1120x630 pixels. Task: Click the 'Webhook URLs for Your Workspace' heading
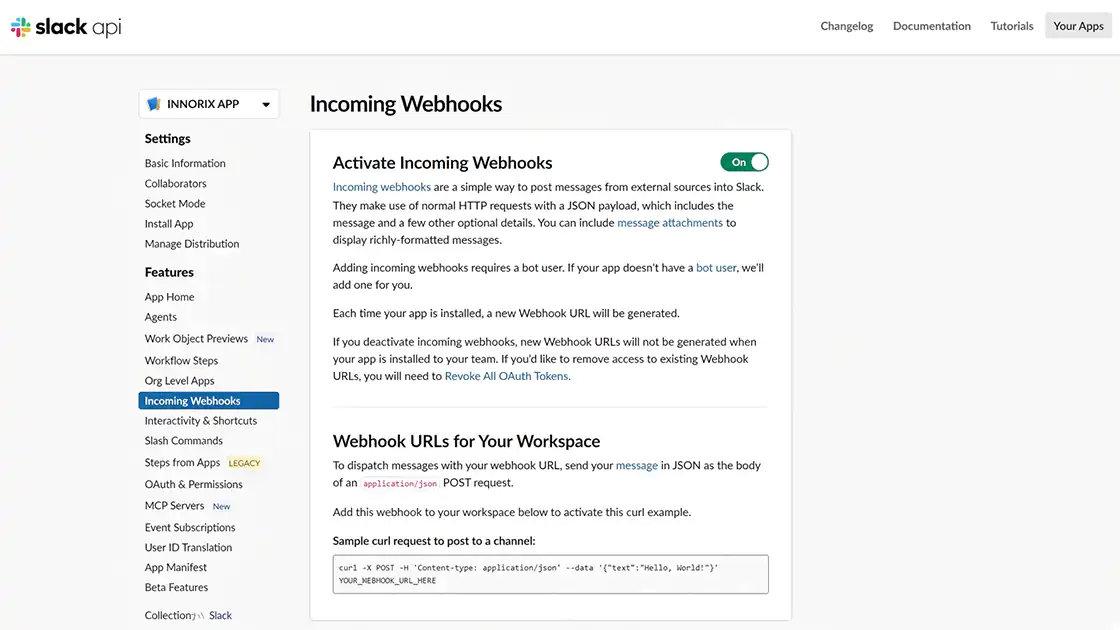pos(466,441)
